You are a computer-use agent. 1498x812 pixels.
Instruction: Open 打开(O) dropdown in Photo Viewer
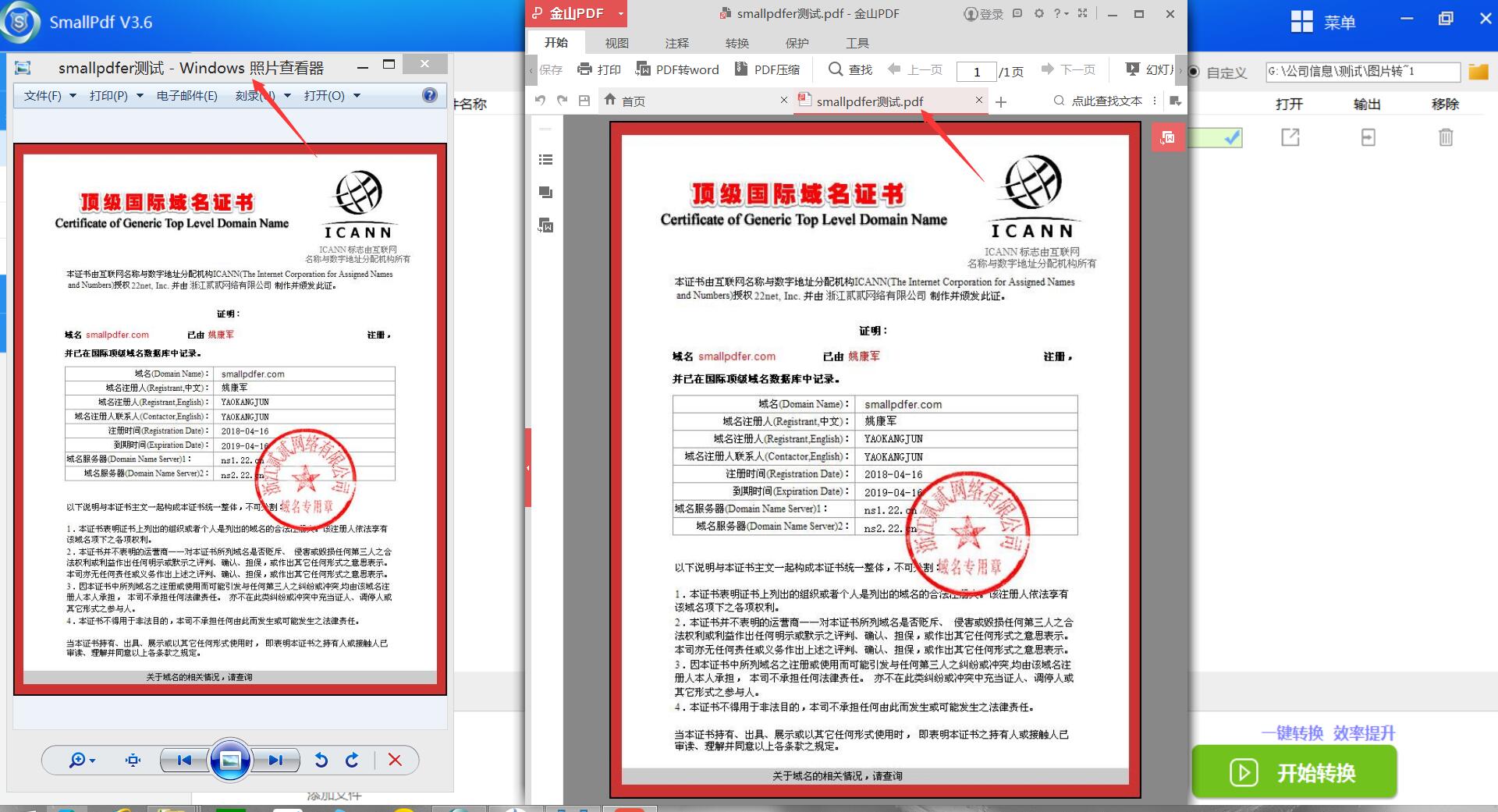332,96
